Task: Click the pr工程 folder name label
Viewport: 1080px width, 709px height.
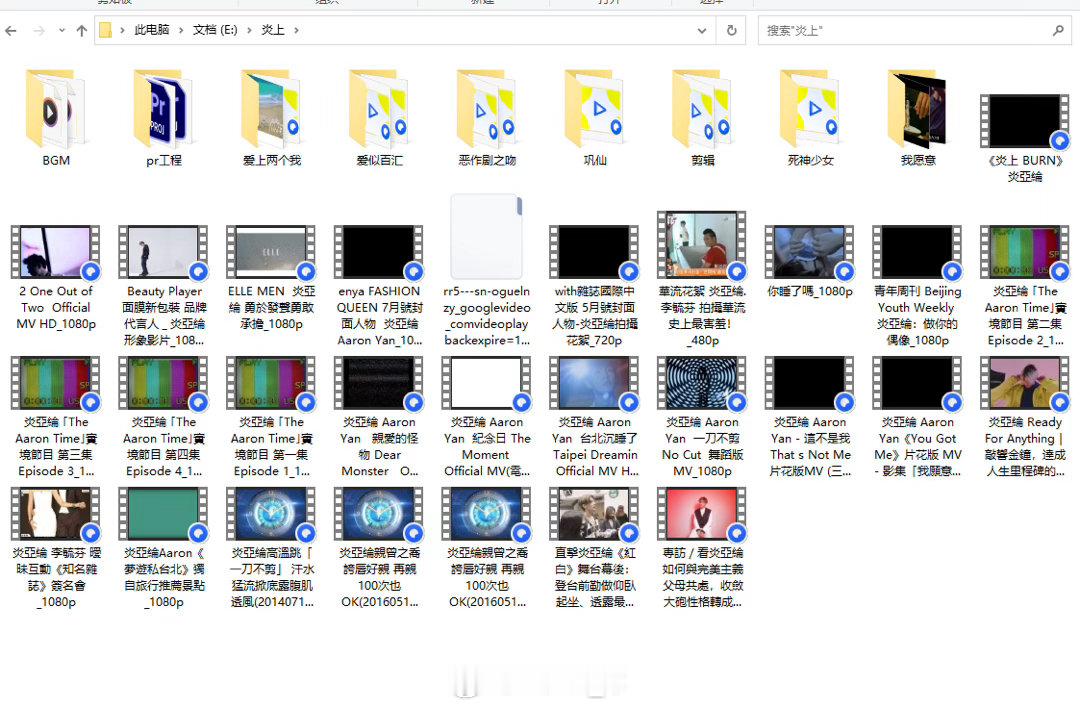Action: point(163,161)
